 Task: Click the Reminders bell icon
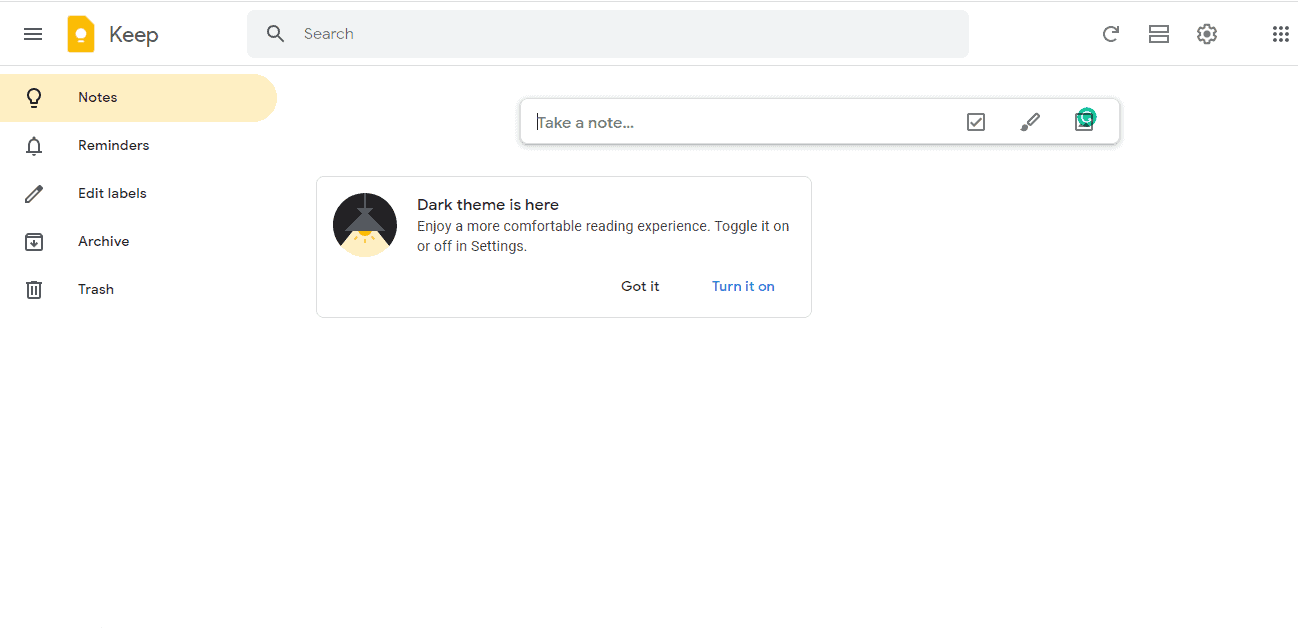[x=34, y=146]
